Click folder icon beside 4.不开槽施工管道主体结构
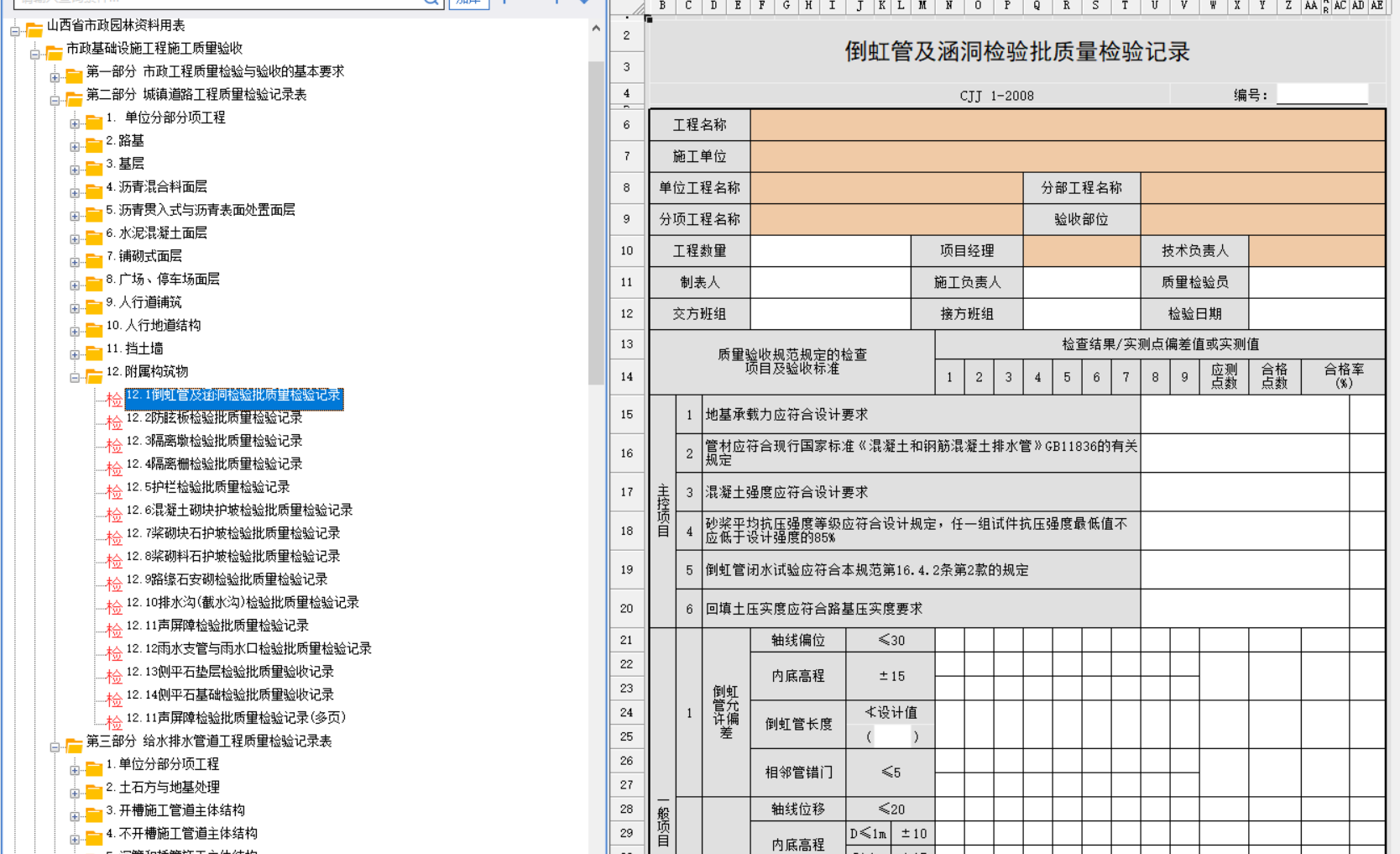 click(94, 836)
